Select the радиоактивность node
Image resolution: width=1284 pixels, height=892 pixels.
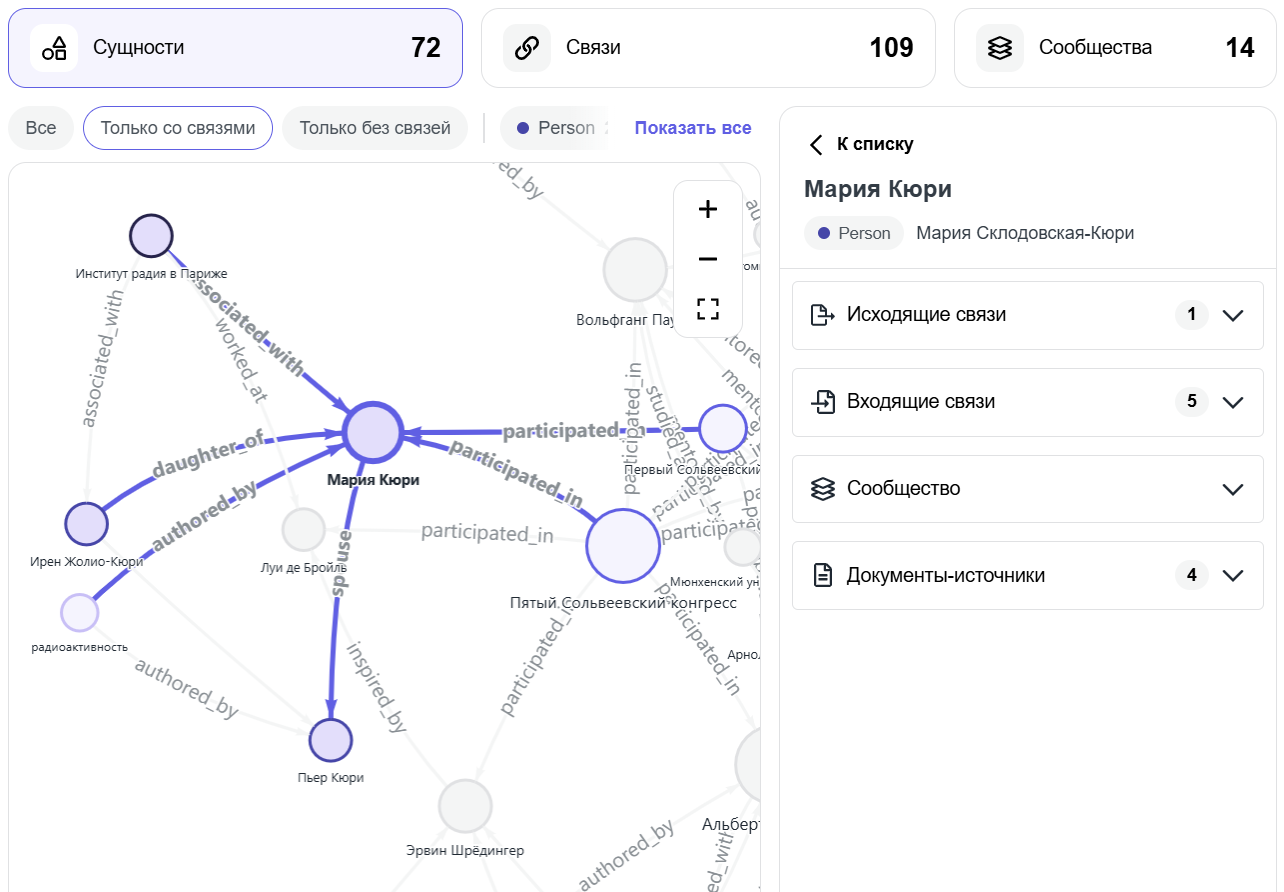80,611
